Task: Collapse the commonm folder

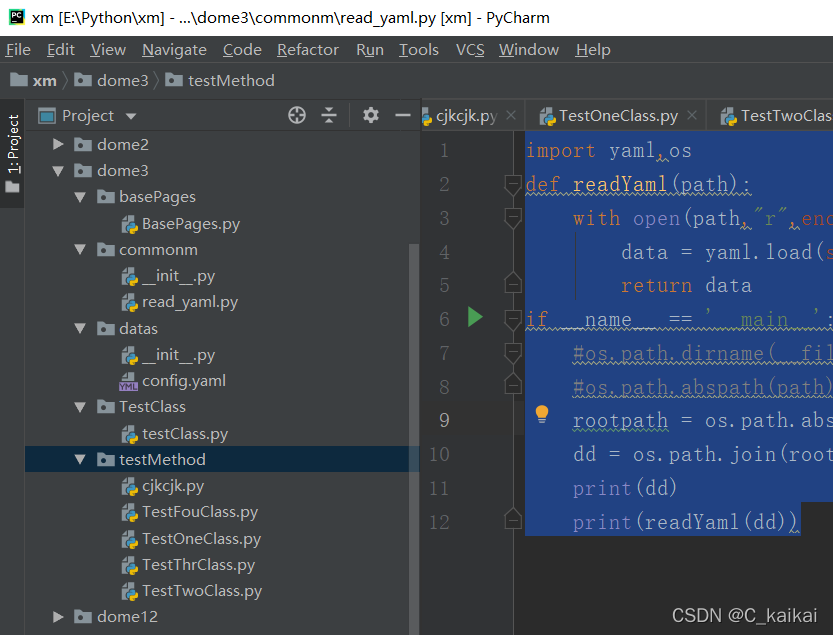Action: point(80,249)
